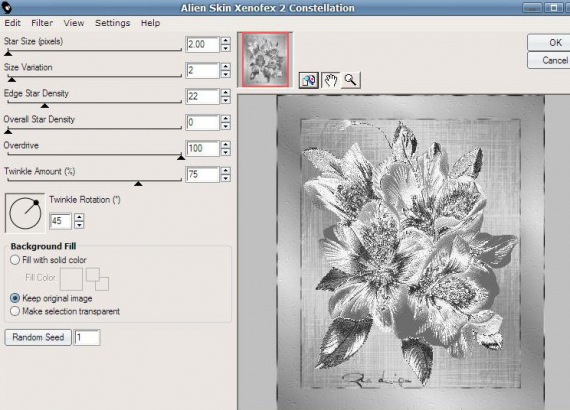Increase Overall Star Density with up arrow
The height and width of the screenshot is (410, 570).
[x=226, y=118]
